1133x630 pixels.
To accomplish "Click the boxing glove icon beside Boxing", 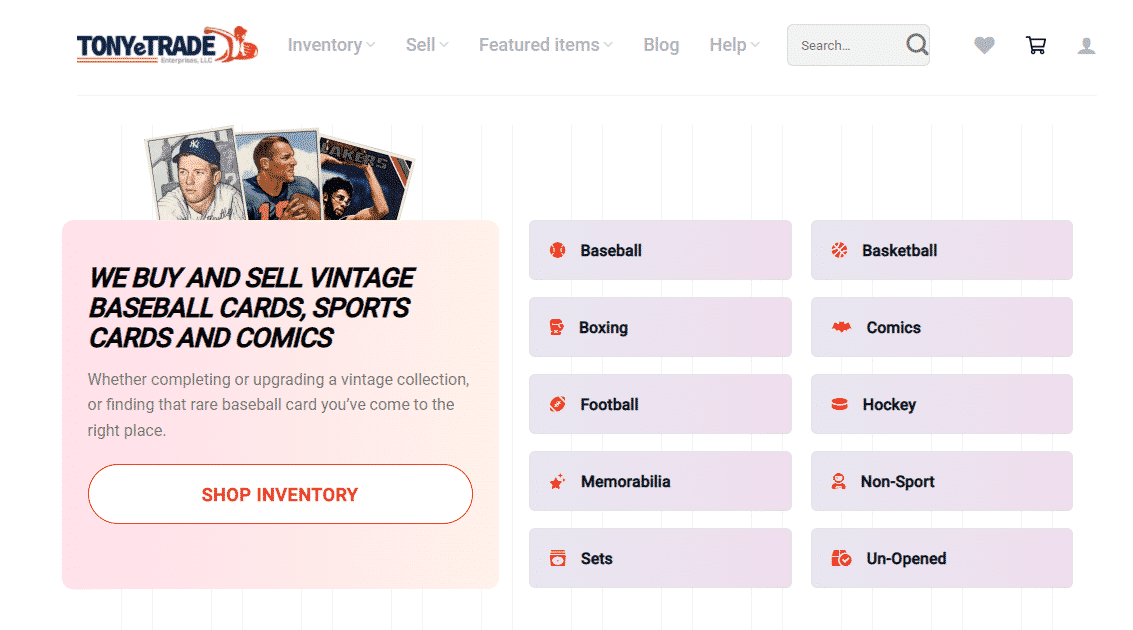I will click(557, 327).
